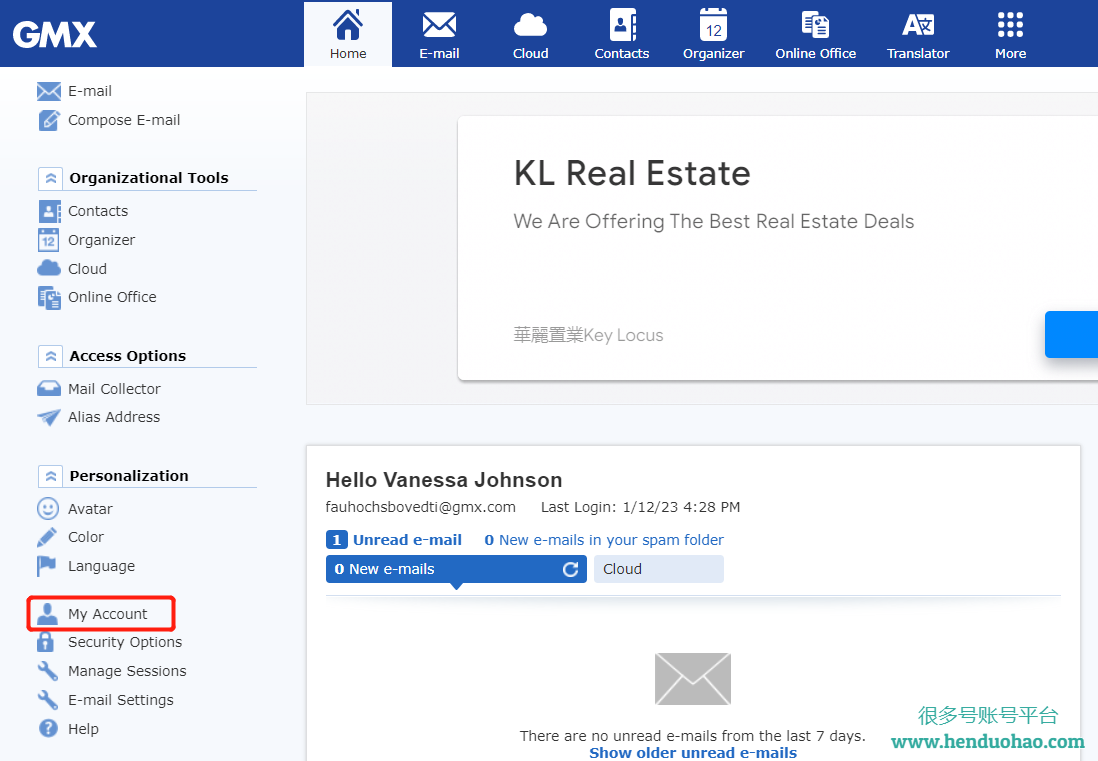The image size is (1098, 761).
Task: Click Show older unread e-mails
Action: click(693, 753)
